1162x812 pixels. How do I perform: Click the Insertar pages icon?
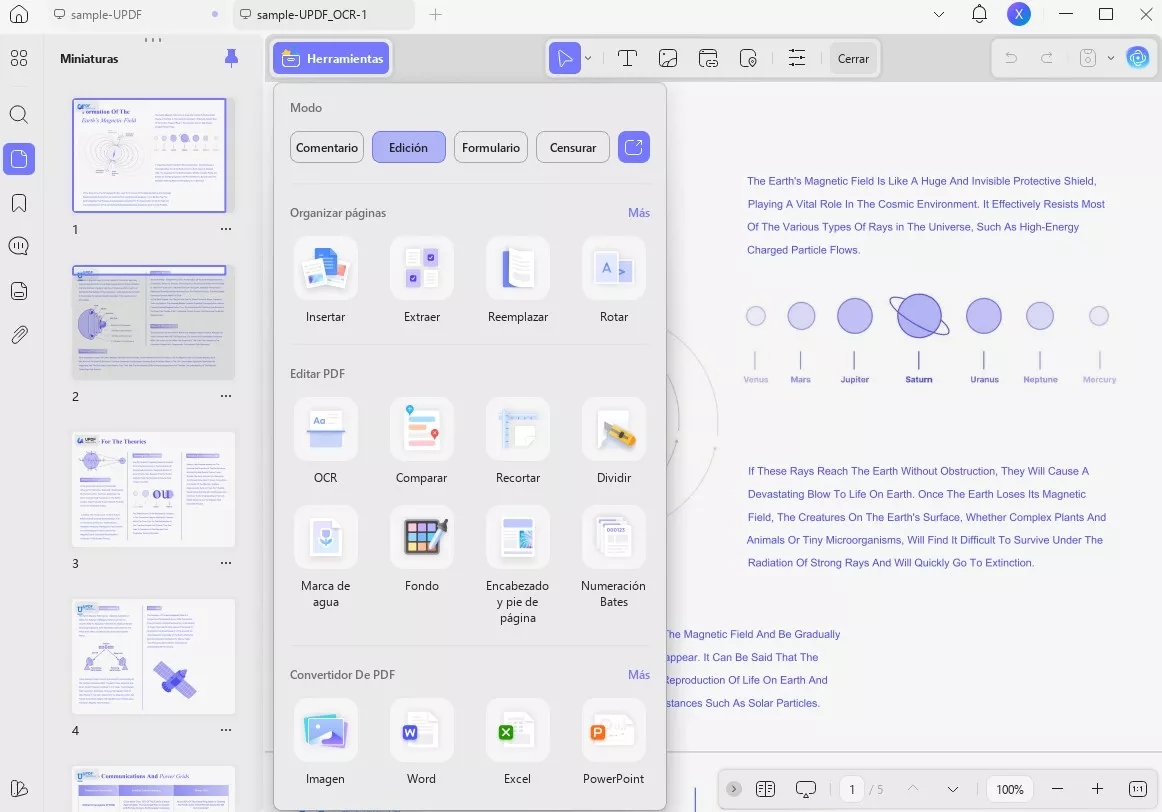(325, 268)
